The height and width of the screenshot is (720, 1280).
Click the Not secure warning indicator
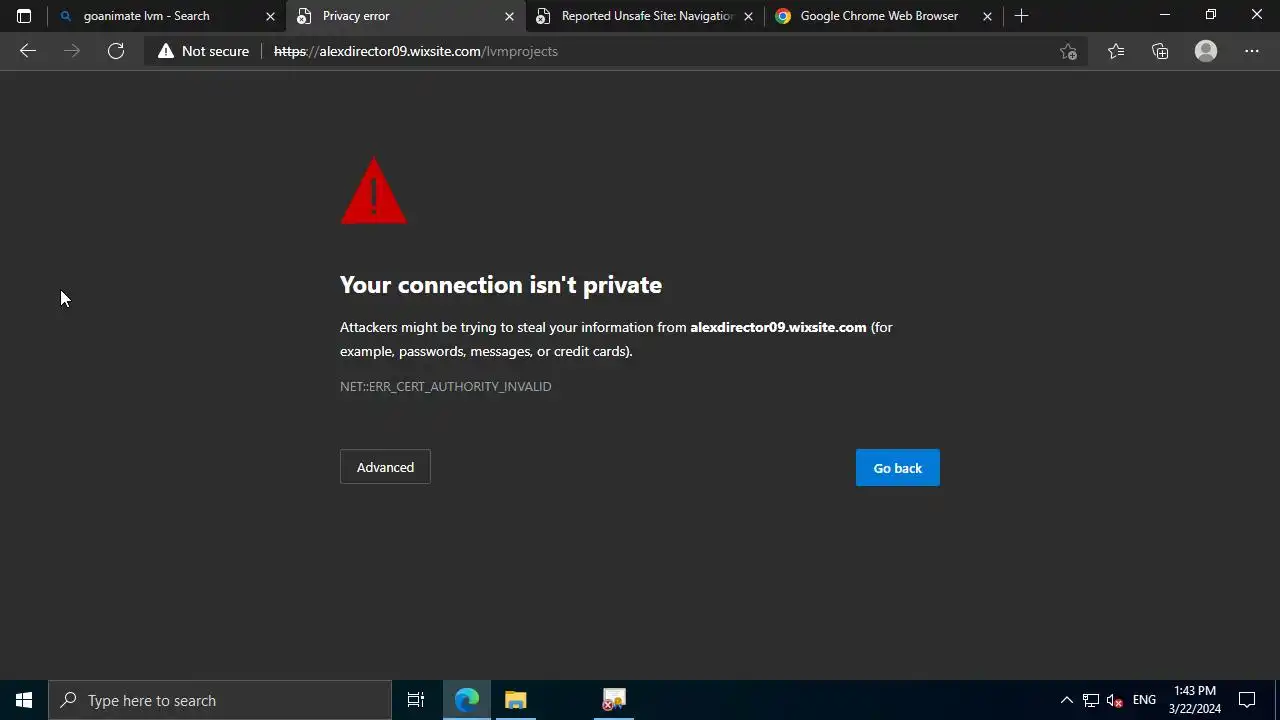click(203, 51)
